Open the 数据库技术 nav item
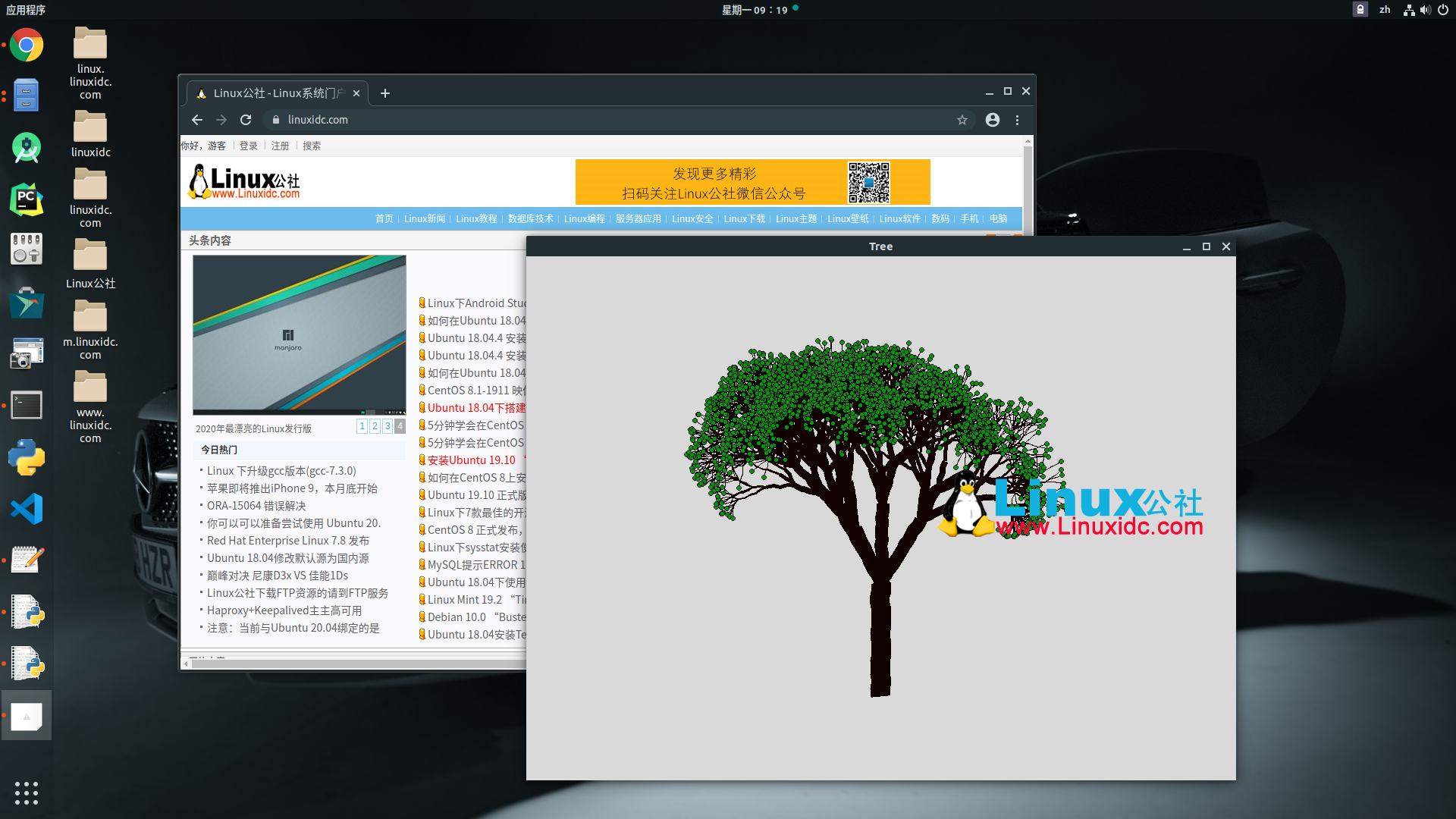This screenshot has width=1456, height=819. tap(531, 218)
